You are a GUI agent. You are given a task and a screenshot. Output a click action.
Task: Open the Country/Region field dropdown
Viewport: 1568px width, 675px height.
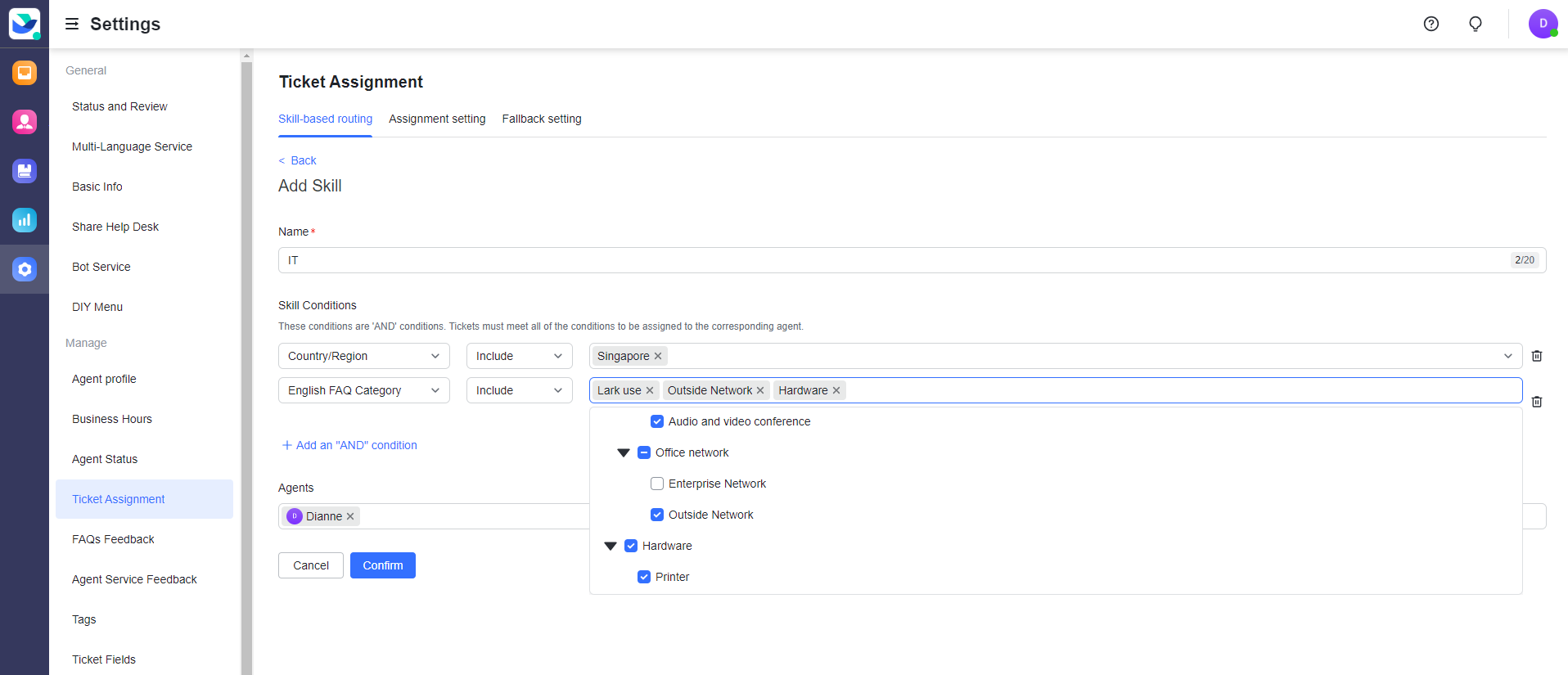pos(363,356)
